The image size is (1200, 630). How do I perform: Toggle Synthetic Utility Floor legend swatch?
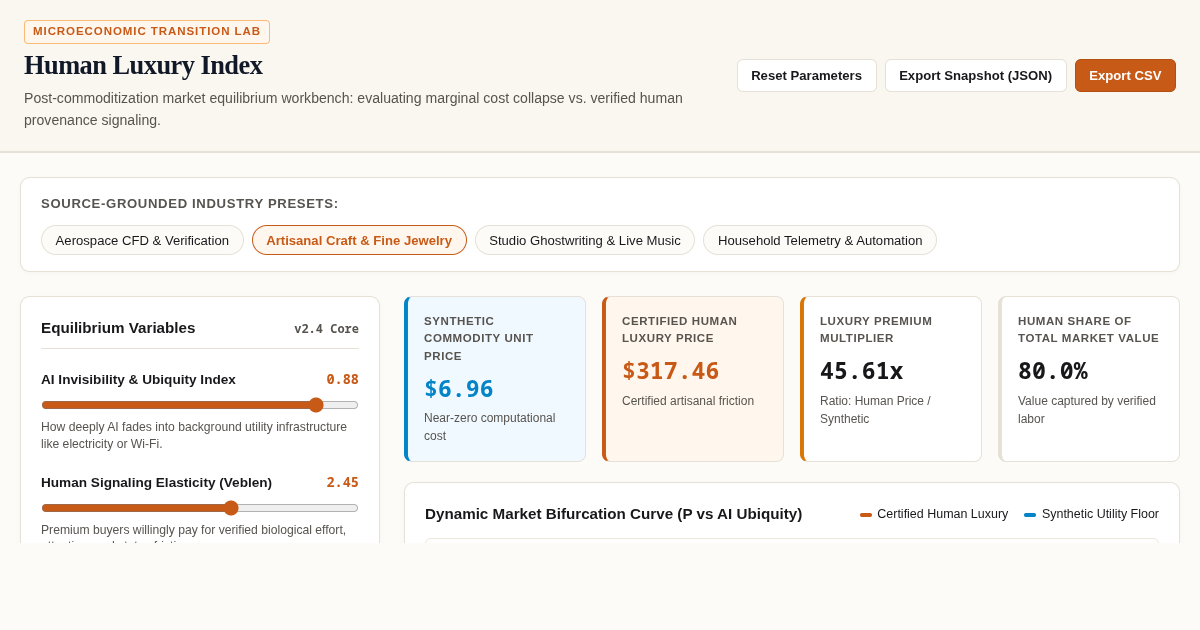(x=1030, y=514)
